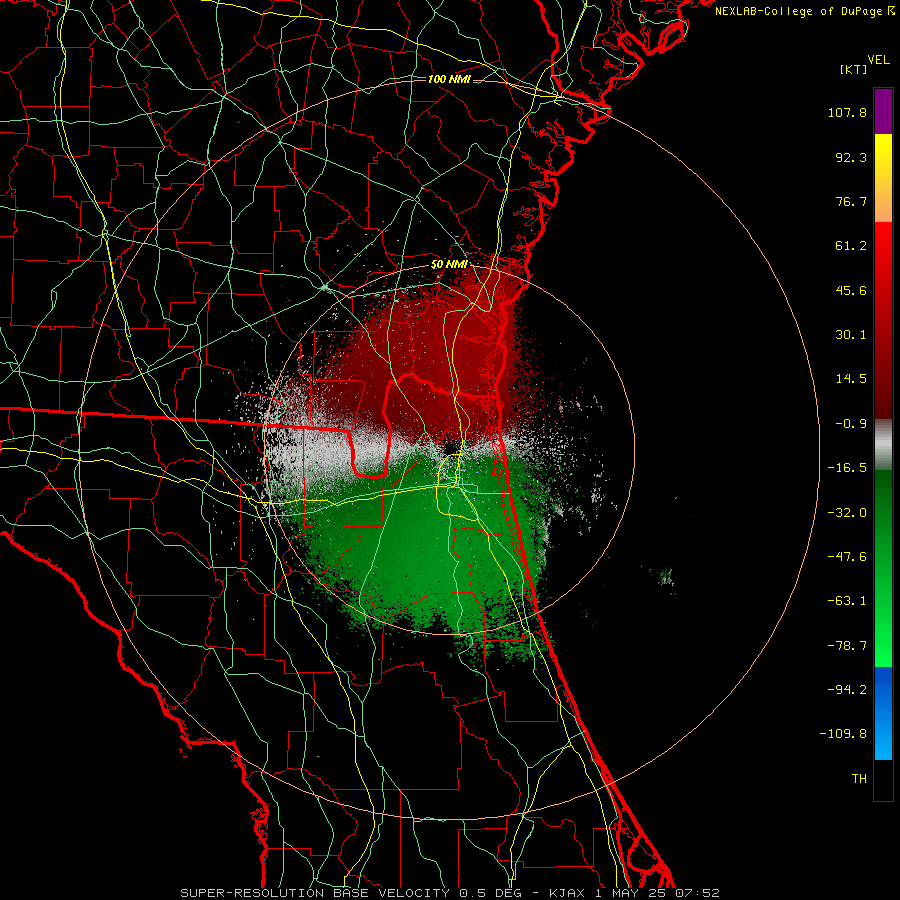Click the isolated offshore green velocity echo
Viewport: 900px width, 900px height.
point(666,576)
